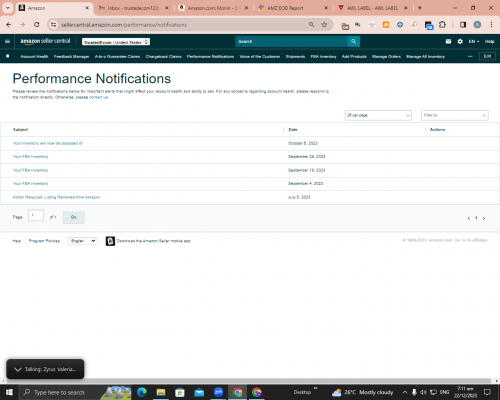
Task: Open the 'Your inventory will now be disposed of' notification
Action: pos(48,143)
